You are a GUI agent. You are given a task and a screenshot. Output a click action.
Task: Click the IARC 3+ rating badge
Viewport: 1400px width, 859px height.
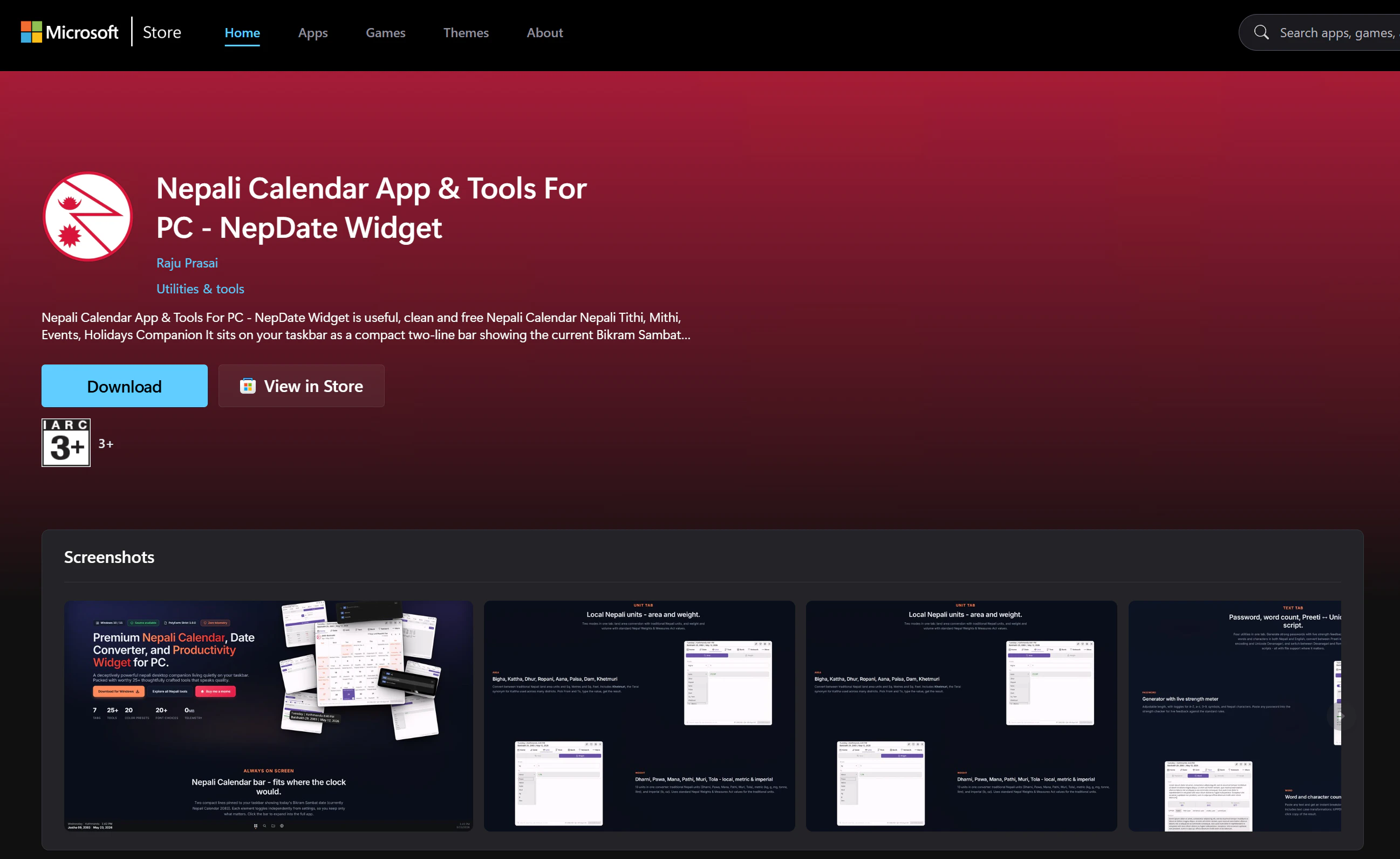[66, 443]
